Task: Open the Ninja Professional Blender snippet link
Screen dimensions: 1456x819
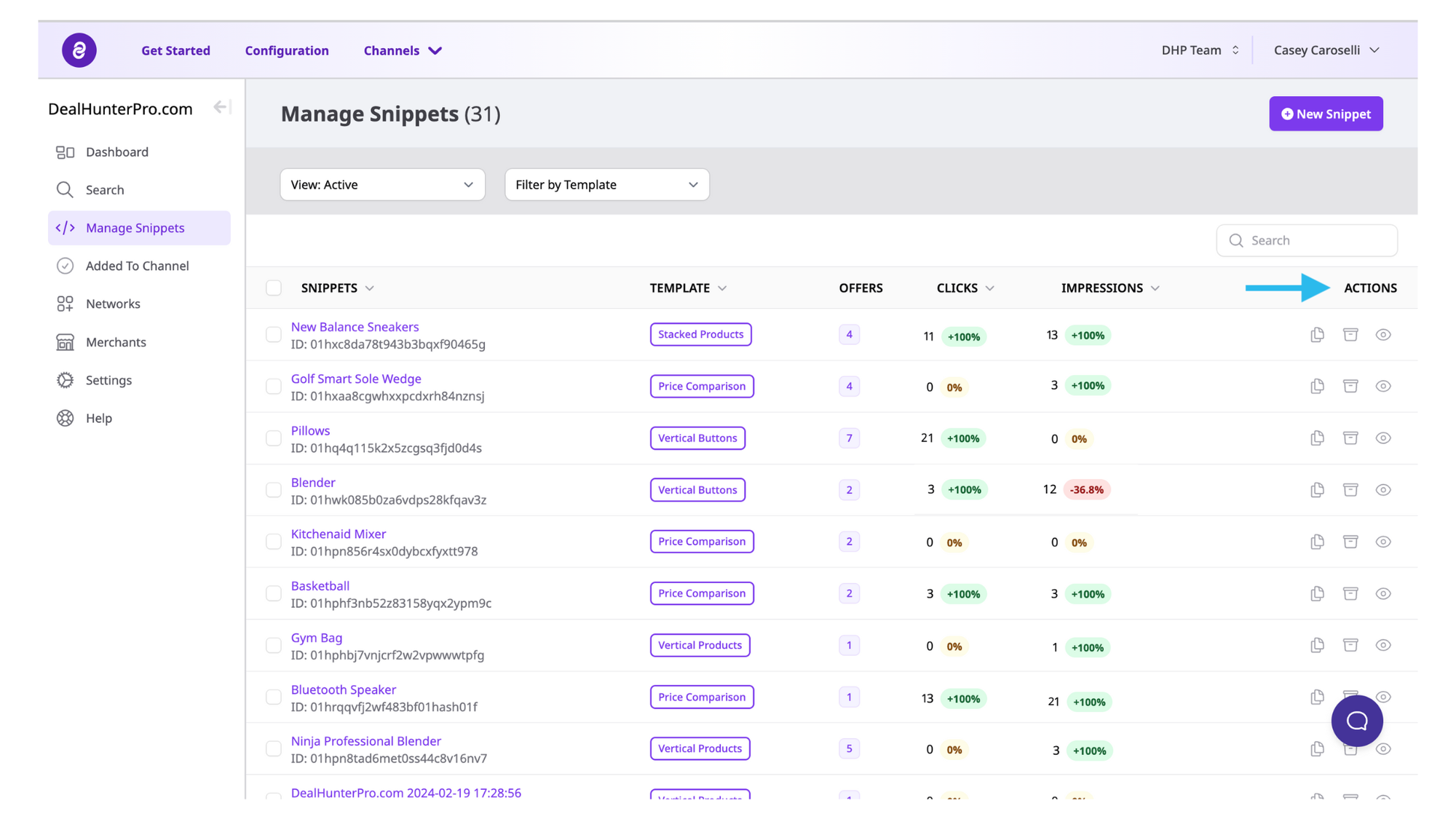Action: (x=366, y=741)
